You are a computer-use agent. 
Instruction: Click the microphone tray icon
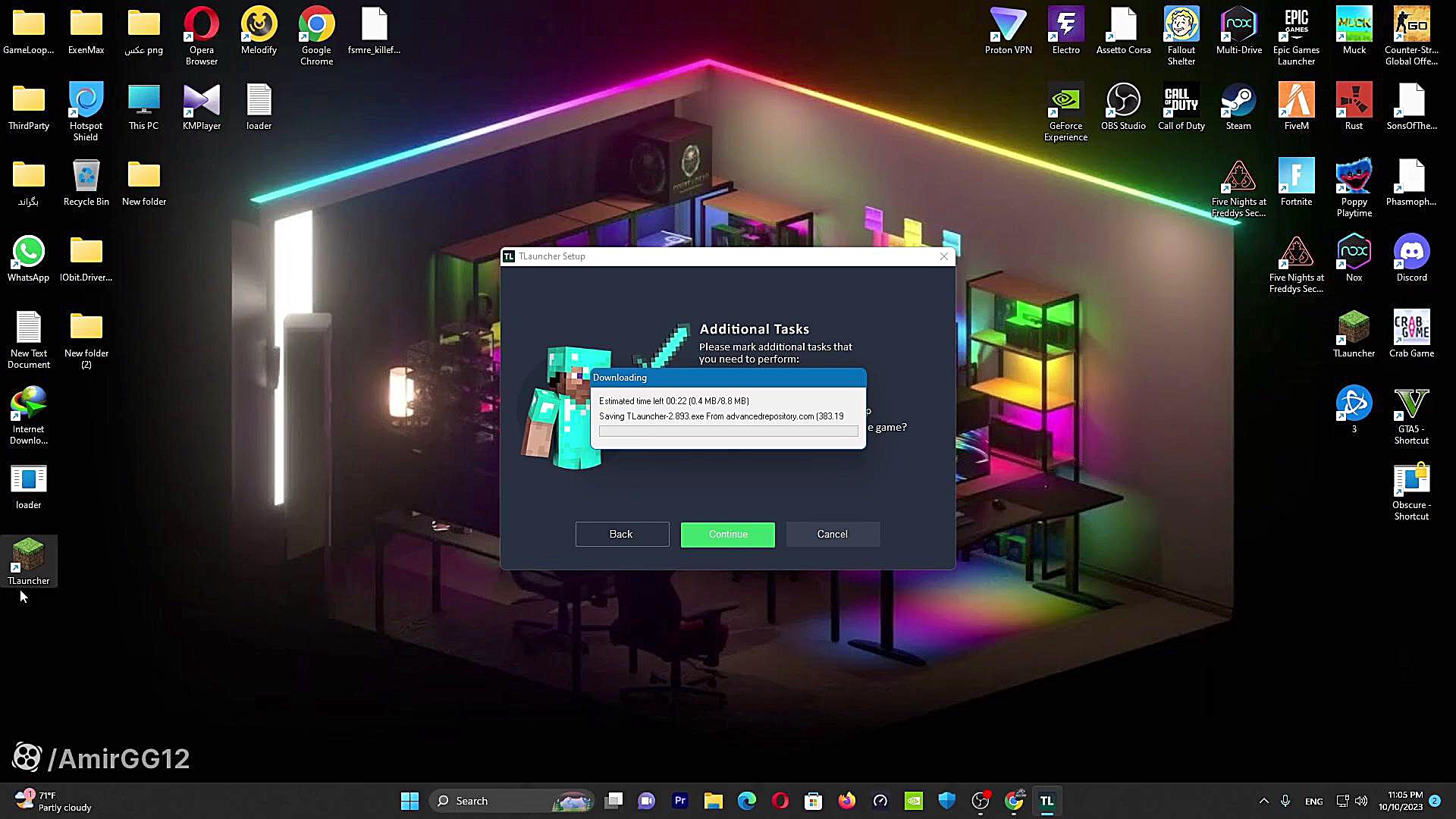click(x=1285, y=801)
